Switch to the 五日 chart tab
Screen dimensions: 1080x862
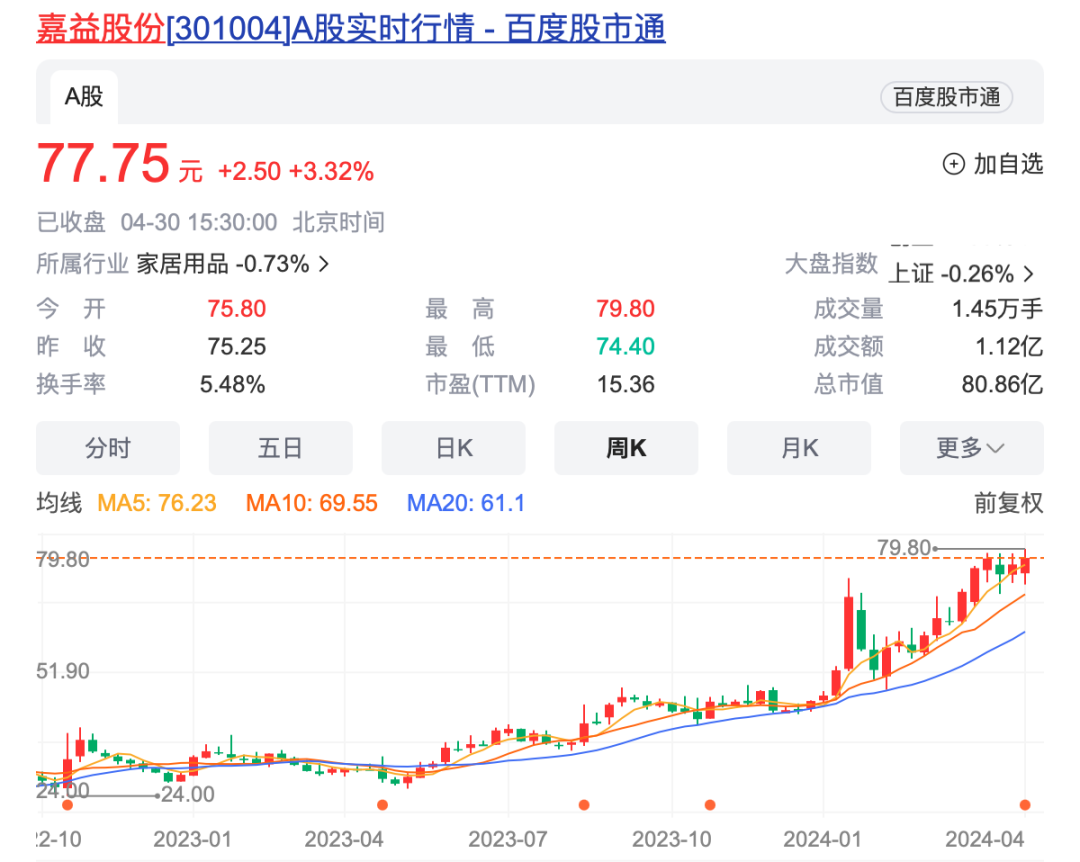click(x=281, y=448)
